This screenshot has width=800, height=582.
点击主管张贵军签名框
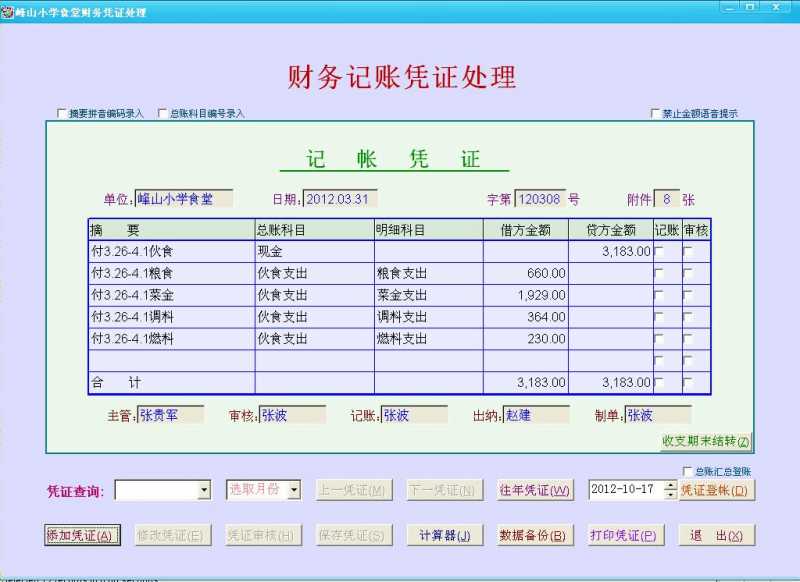(x=169, y=414)
